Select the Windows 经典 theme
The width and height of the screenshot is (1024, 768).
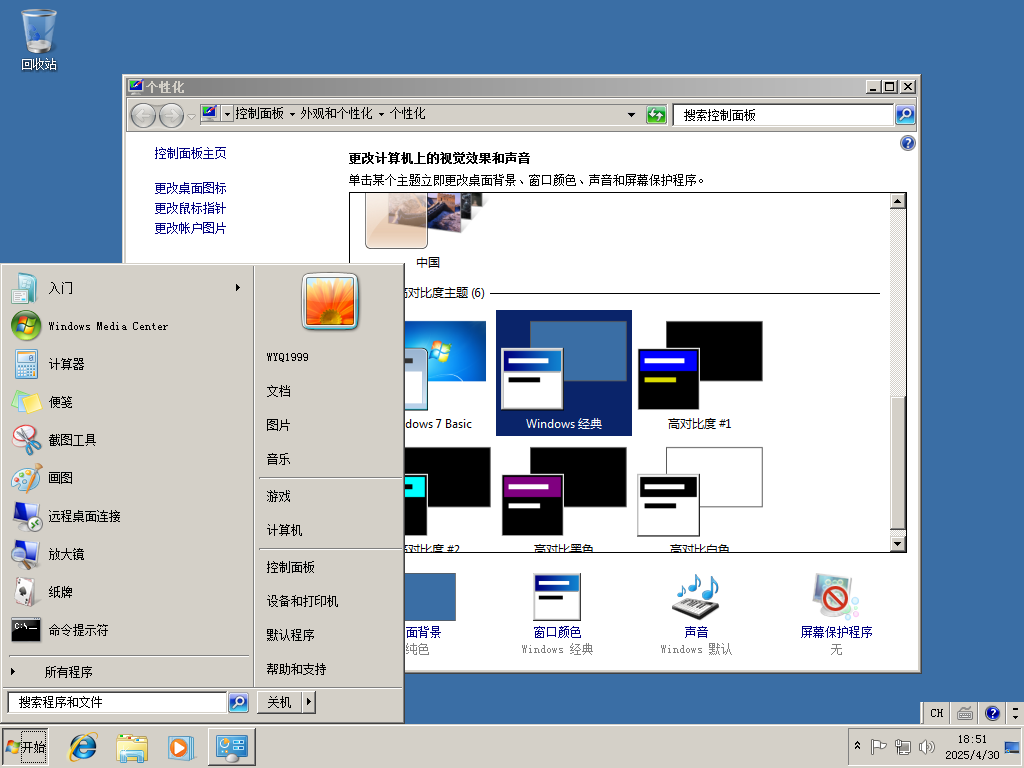[564, 373]
